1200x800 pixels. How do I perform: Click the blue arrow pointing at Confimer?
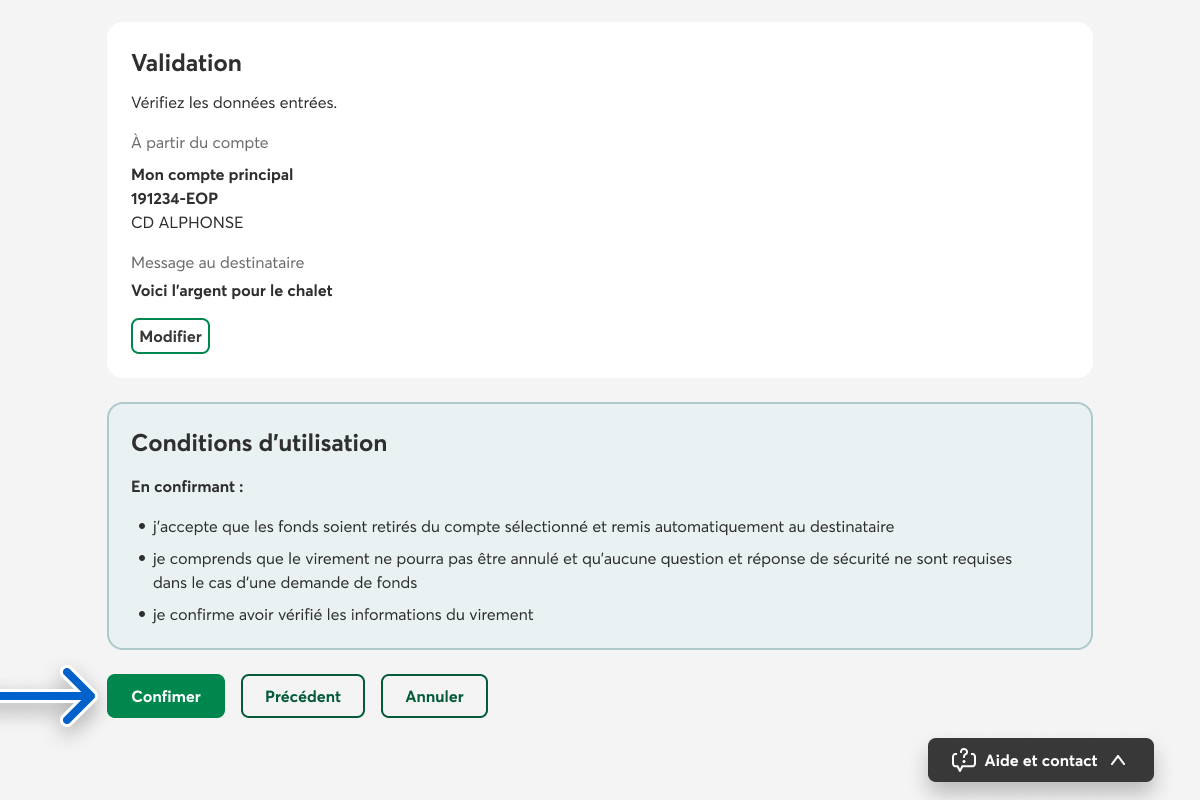[50, 695]
